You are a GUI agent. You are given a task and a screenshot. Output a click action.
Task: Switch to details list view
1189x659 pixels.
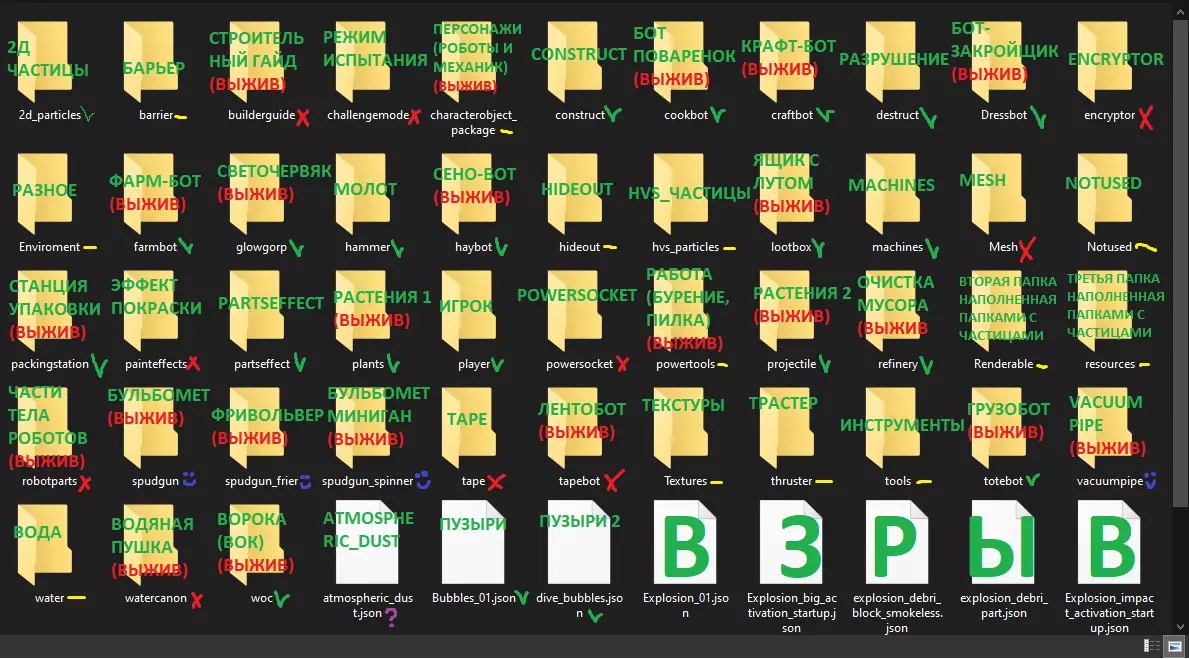1152,646
